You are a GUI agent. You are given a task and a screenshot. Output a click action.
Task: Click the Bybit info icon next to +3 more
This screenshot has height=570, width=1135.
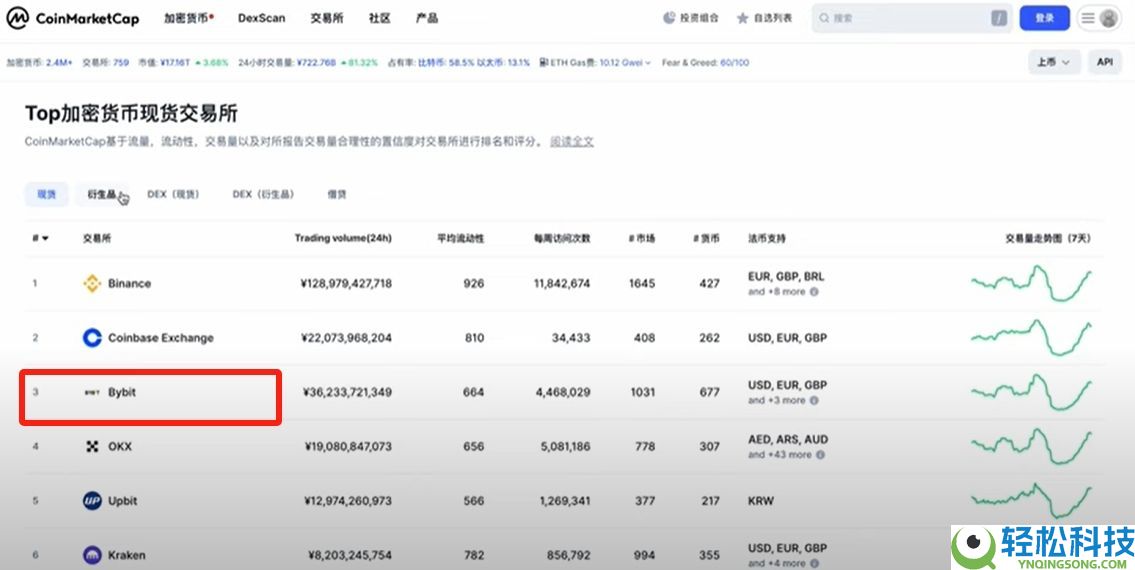click(x=814, y=400)
